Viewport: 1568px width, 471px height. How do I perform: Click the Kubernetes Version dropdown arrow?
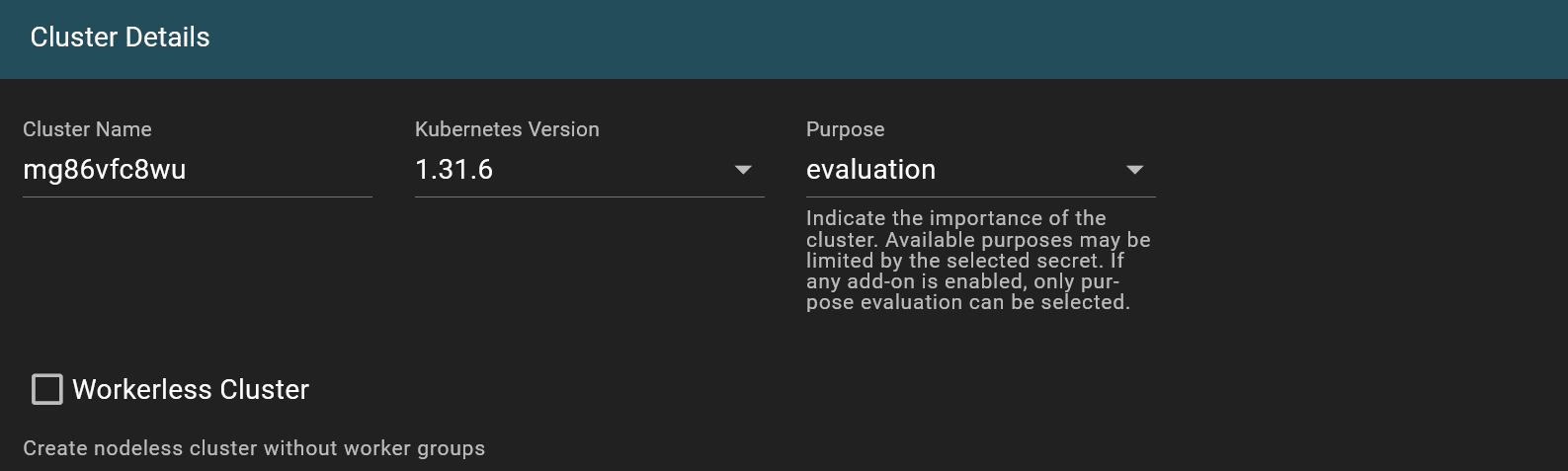(743, 170)
